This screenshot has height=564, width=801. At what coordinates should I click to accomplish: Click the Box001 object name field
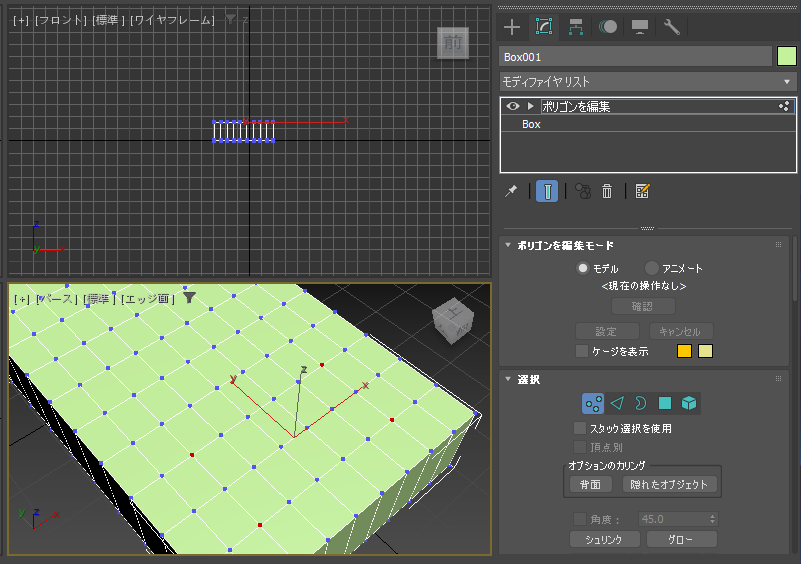pos(635,57)
